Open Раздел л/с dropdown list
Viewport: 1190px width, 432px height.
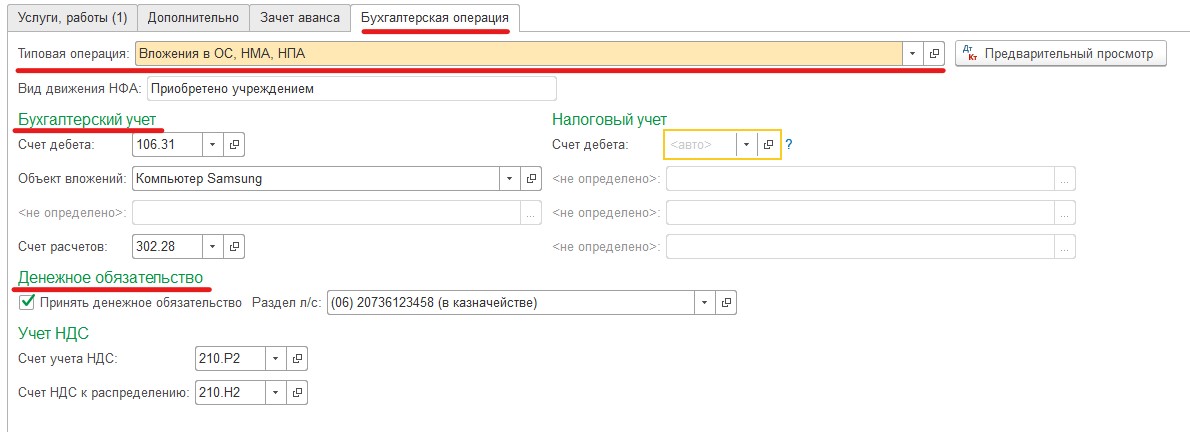click(x=705, y=303)
